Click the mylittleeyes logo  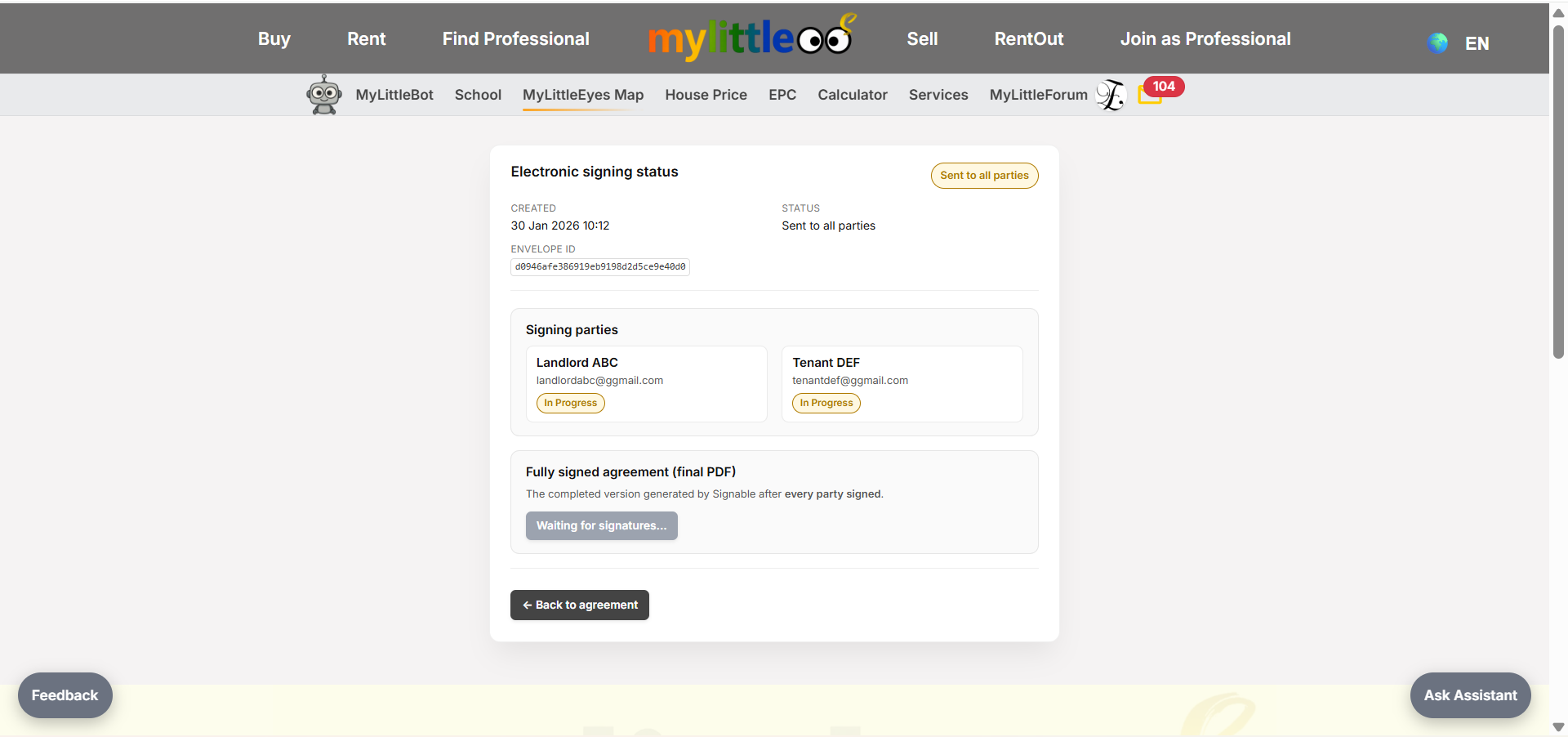(749, 38)
